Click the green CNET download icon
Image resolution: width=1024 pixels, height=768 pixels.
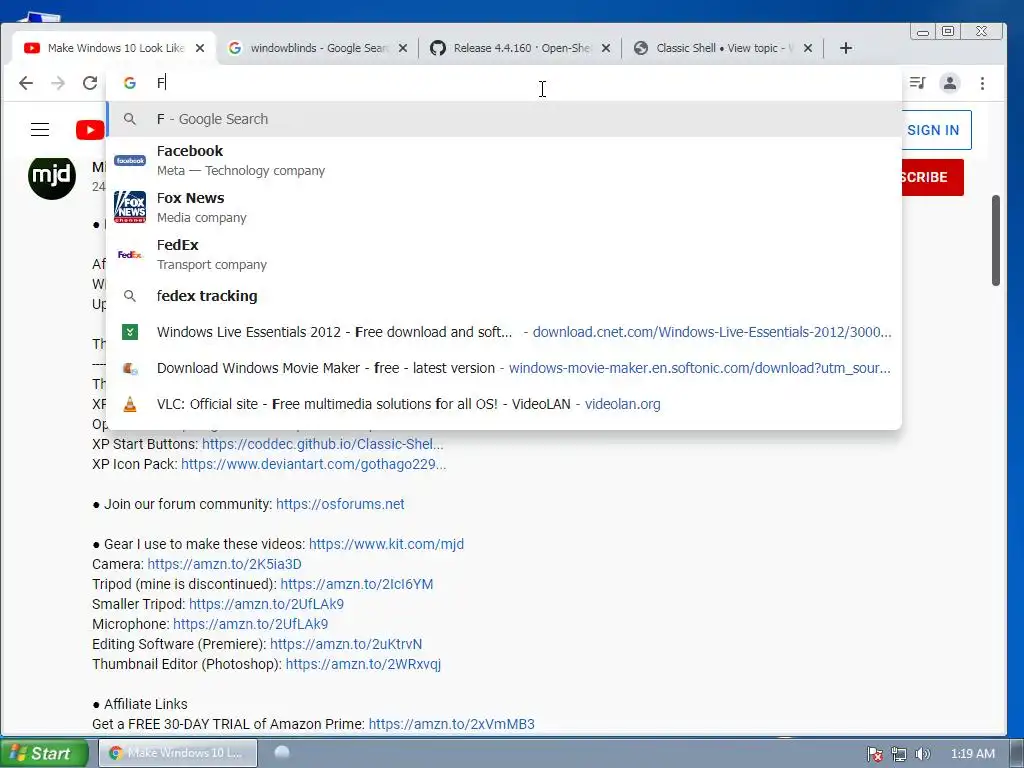coord(130,332)
